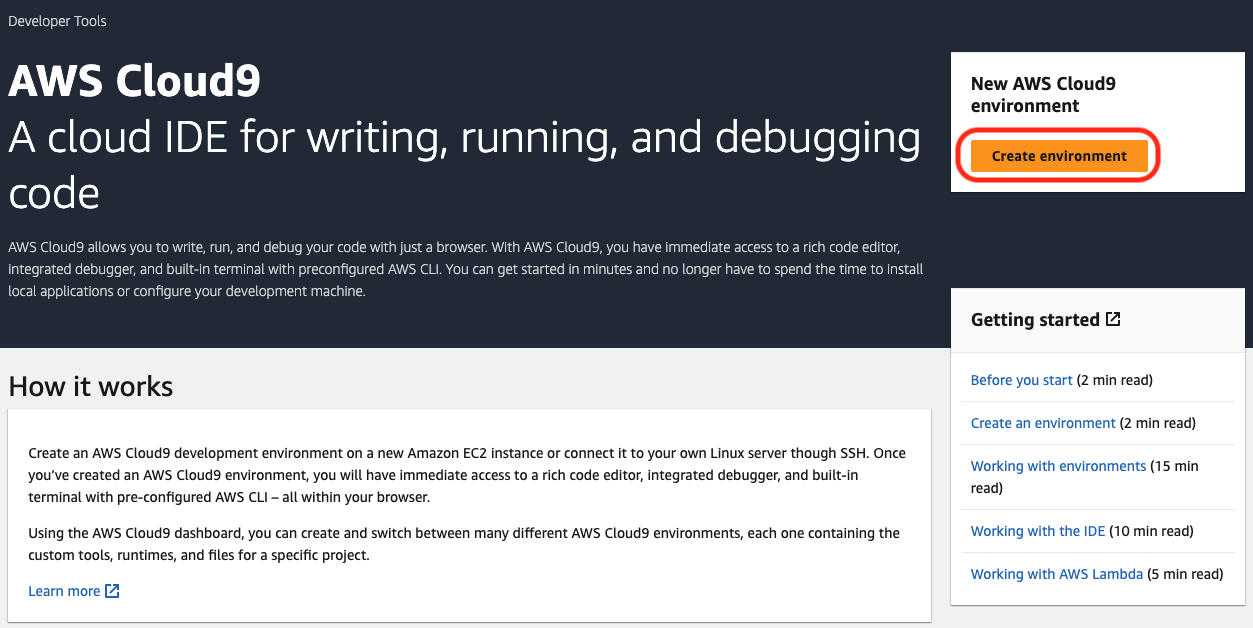Click external link icon next to Learn more

click(112, 591)
